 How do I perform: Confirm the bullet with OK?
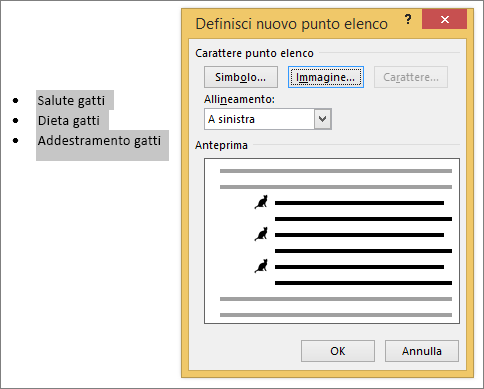pyautogui.click(x=338, y=351)
